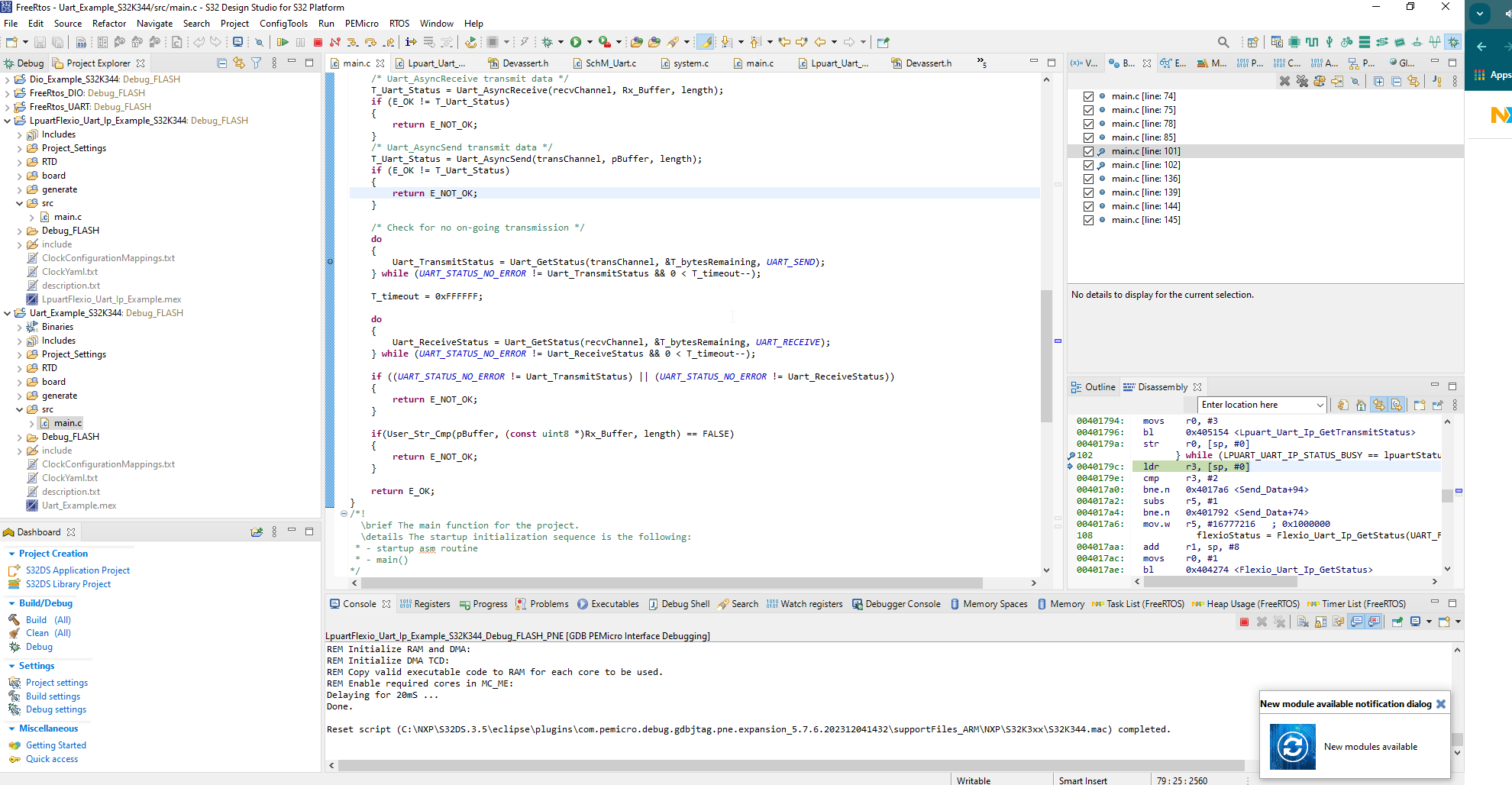This screenshot has width=1512, height=785.
Task: Toggle breakpoint checkbox main.c [line: 144]
Action: coord(1088,206)
